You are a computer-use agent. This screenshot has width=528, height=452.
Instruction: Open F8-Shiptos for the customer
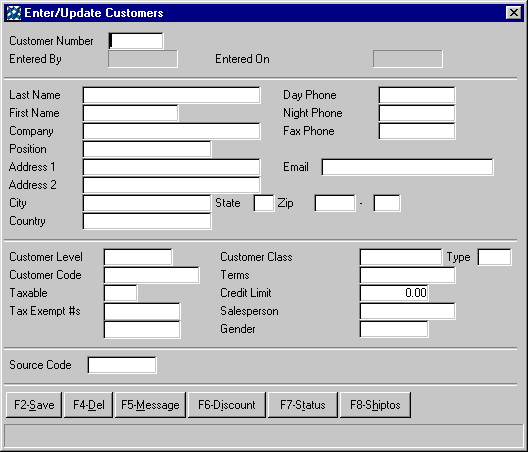375,405
